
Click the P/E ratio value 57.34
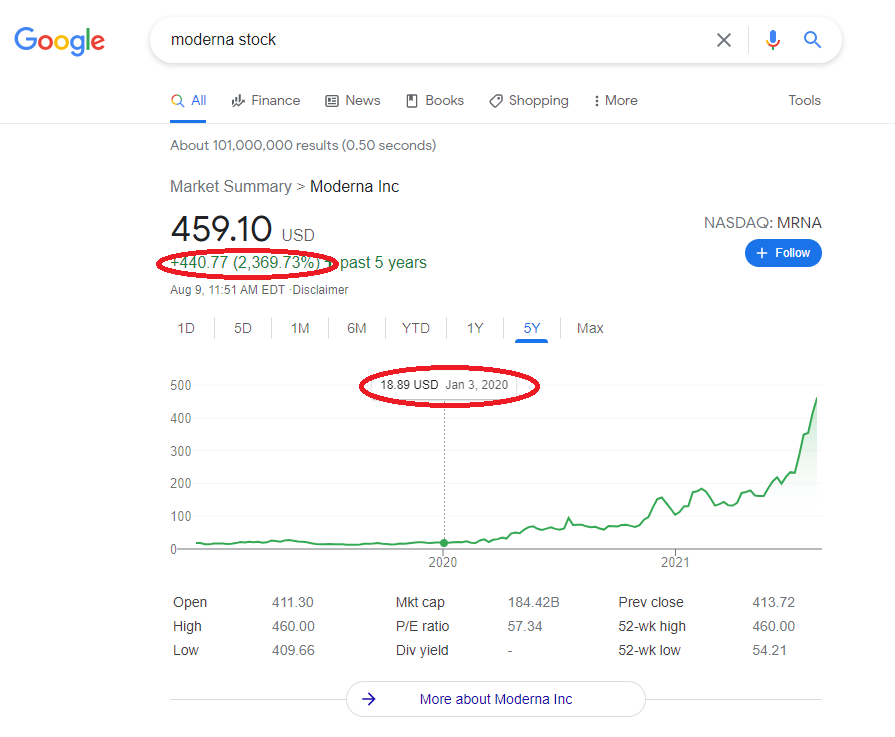coord(525,626)
